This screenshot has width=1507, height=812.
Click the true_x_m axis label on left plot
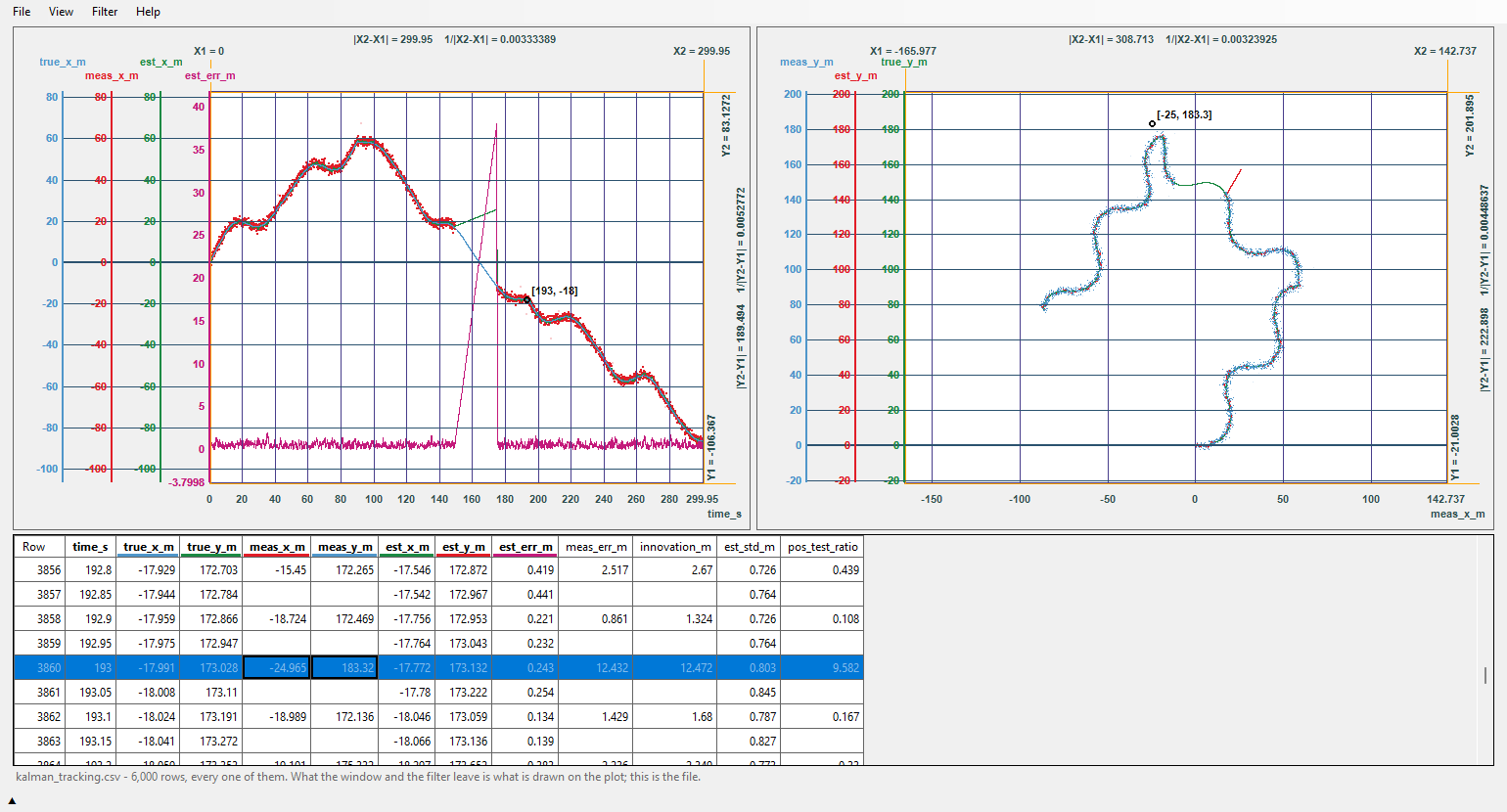coord(63,62)
